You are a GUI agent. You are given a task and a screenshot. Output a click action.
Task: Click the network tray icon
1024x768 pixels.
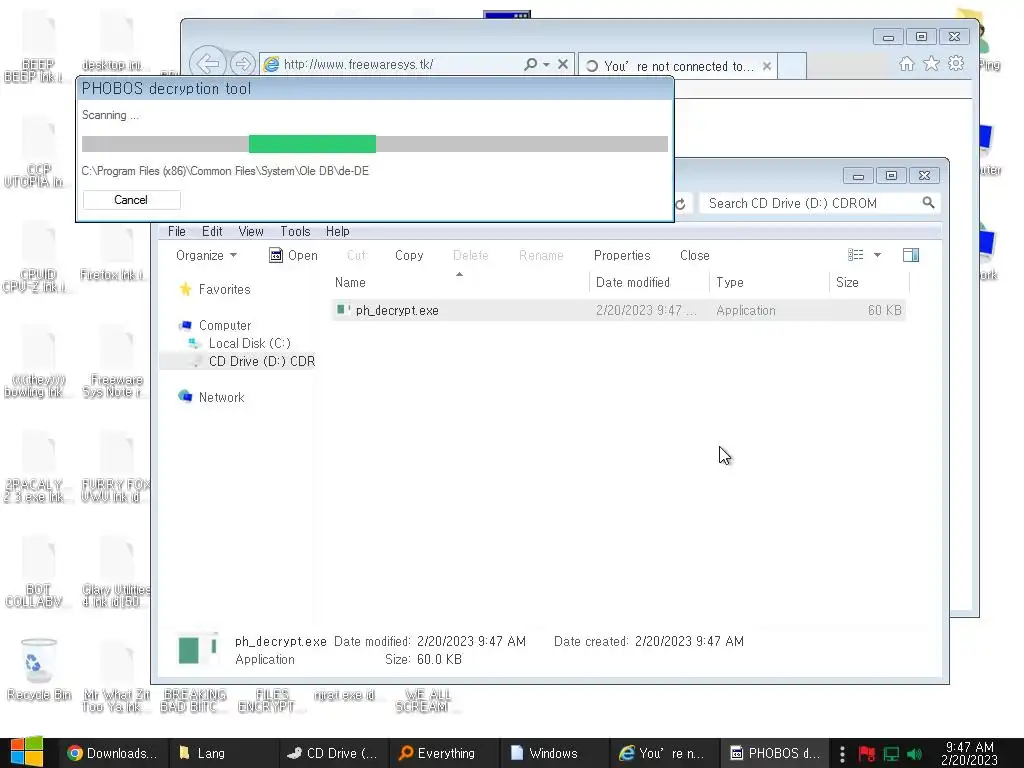(891, 754)
